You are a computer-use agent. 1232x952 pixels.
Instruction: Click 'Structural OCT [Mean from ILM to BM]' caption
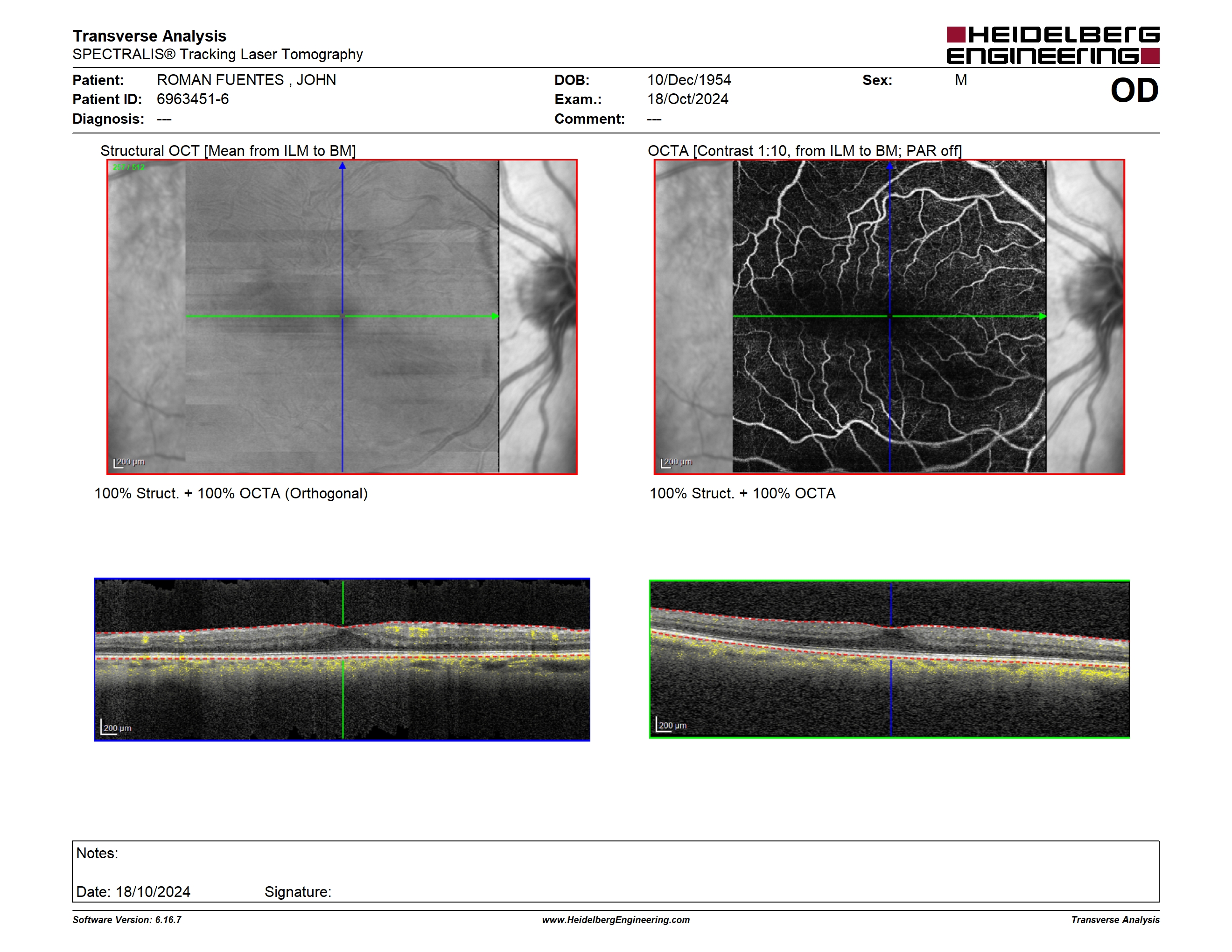tap(228, 151)
